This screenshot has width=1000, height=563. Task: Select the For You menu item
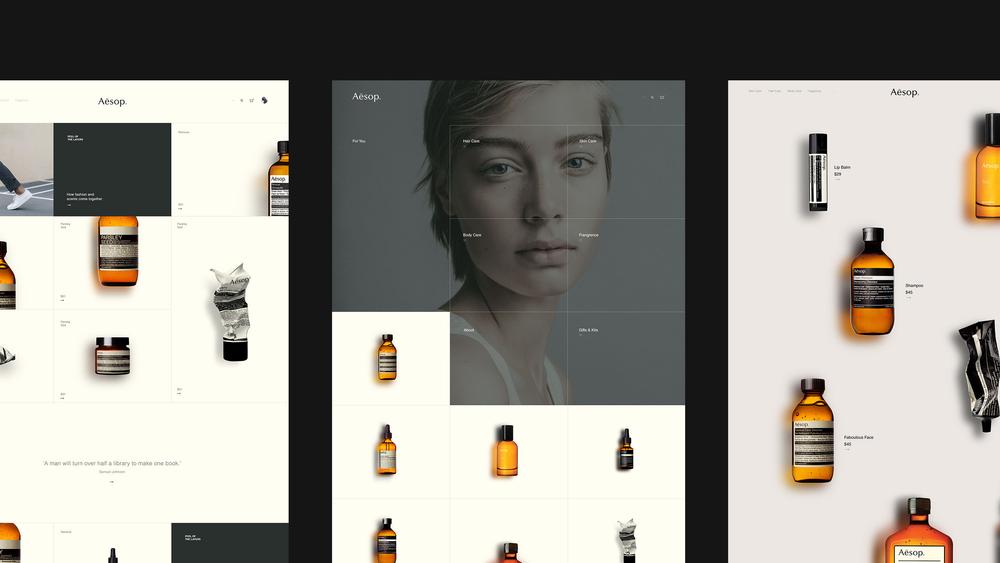[x=358, y=141]
